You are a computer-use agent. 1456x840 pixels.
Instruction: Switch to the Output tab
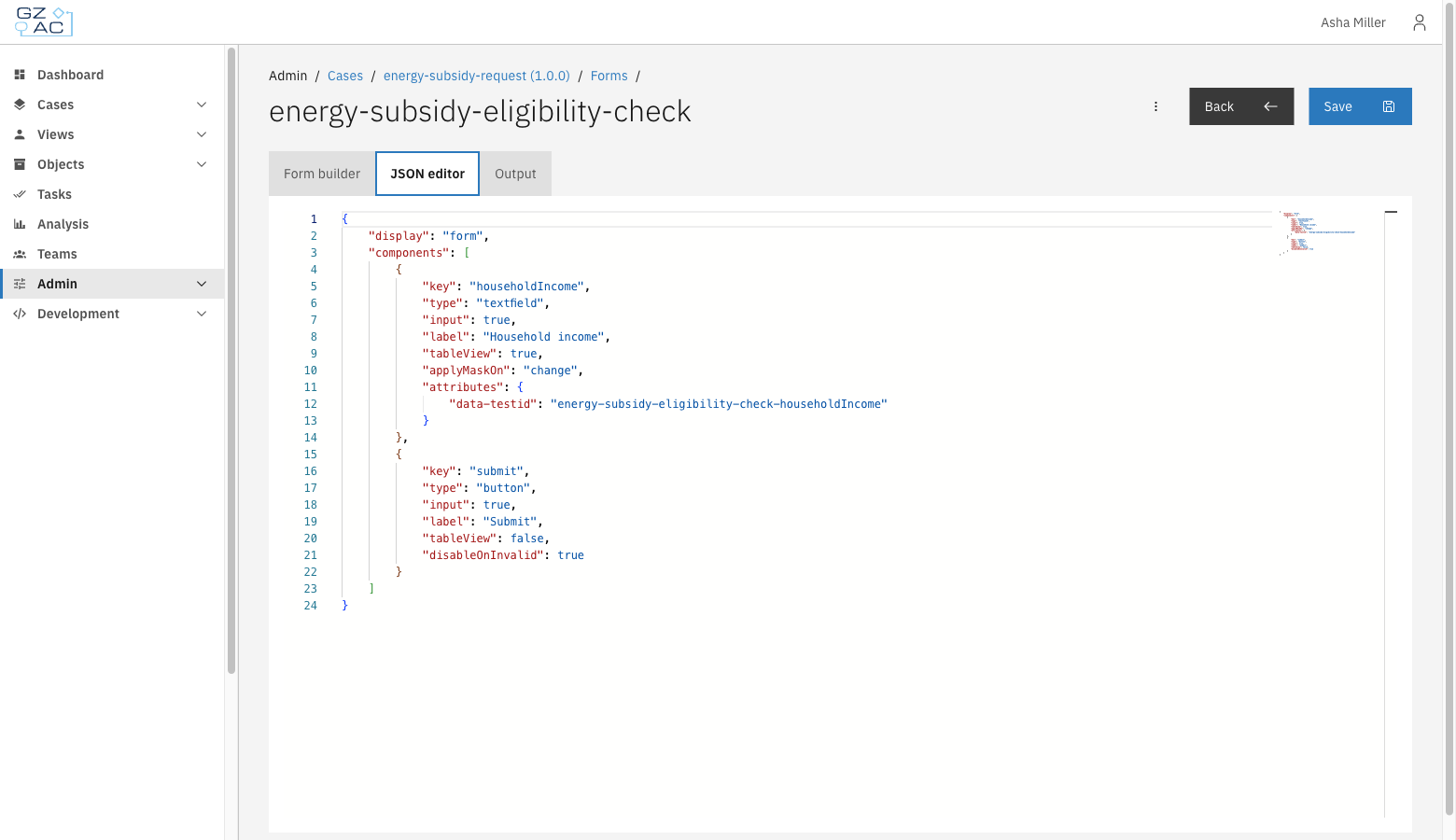point(515,174)
